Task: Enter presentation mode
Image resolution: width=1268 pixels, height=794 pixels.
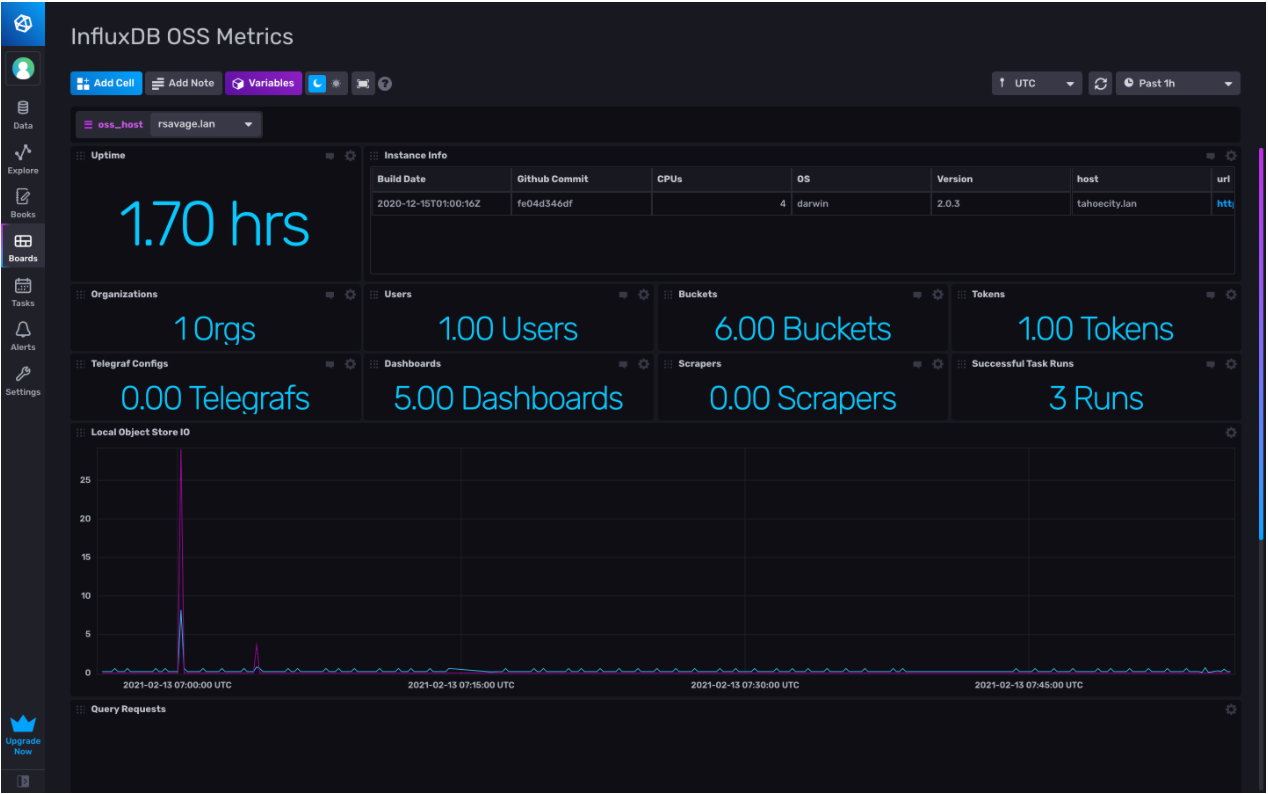Action: [x=362, y=83]
